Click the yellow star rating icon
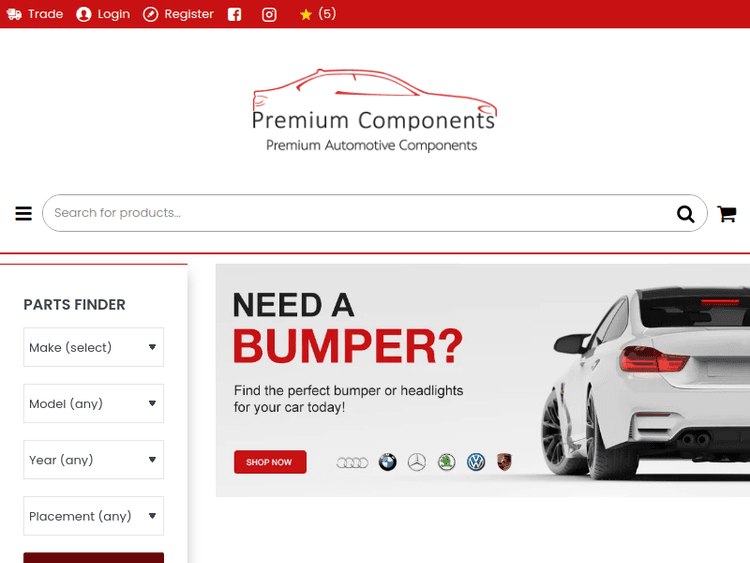The width and height of the screenshot is (750, 563). coord(306,15)
